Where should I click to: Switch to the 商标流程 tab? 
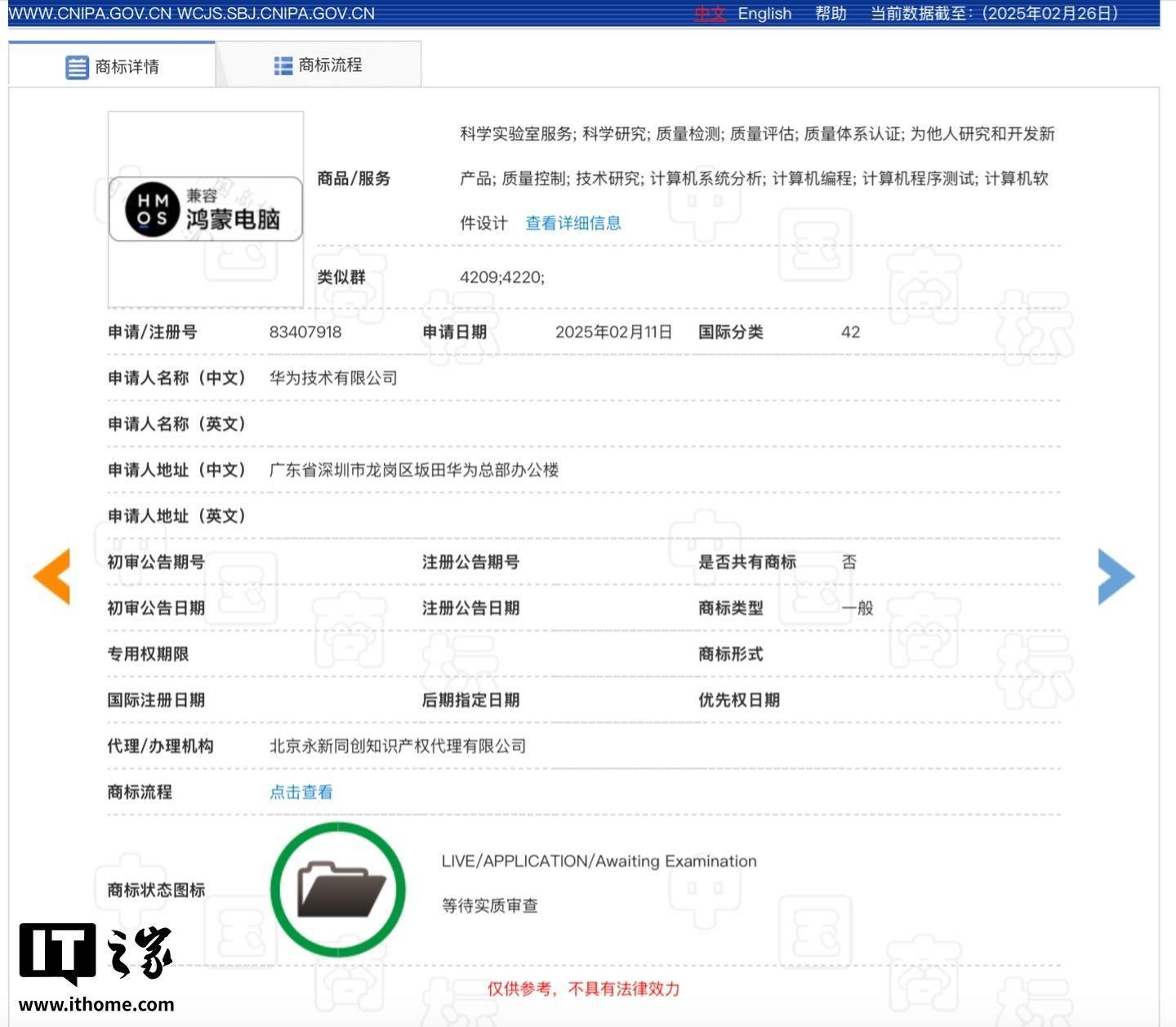pos(318,65)
